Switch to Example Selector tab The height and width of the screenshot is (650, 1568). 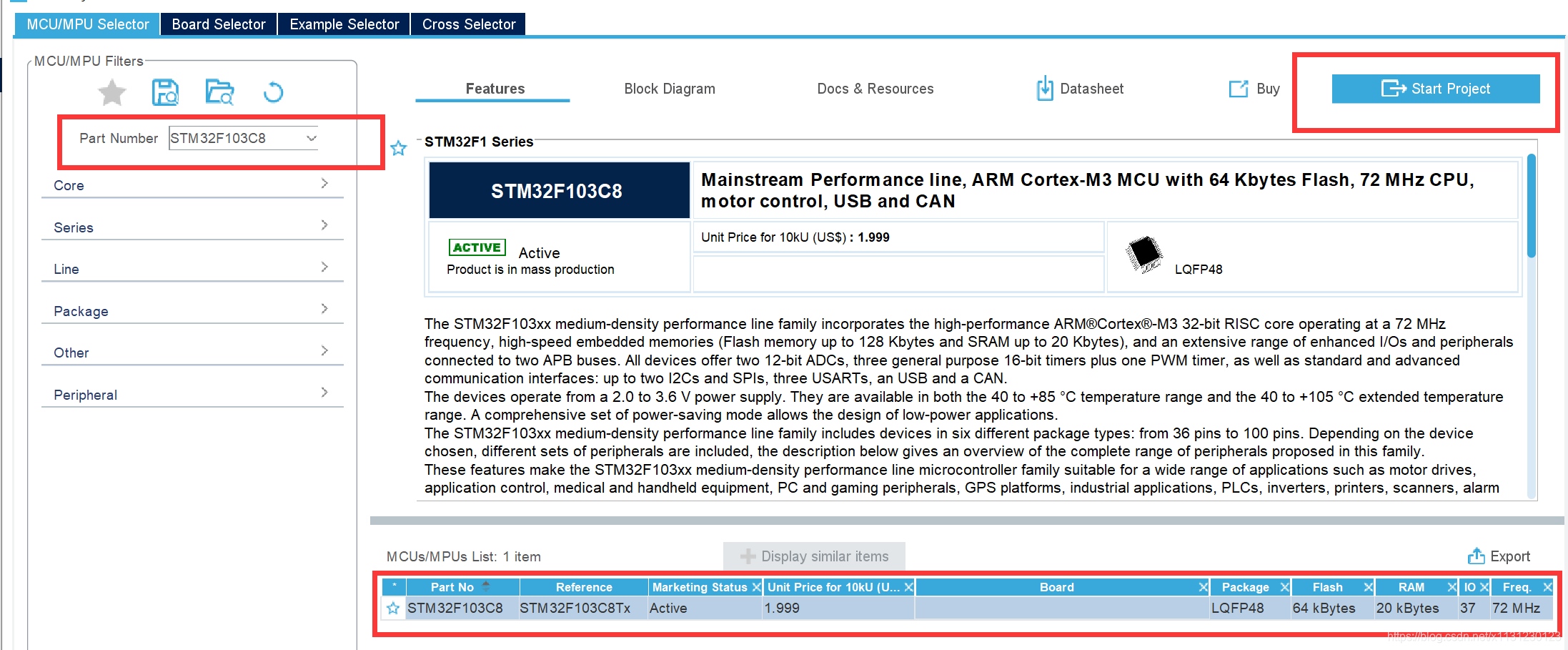click(x=344, y=24)
